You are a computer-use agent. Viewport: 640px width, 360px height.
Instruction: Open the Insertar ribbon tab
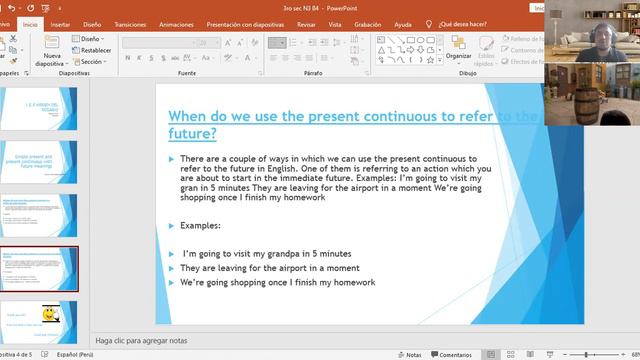[60, 24]
